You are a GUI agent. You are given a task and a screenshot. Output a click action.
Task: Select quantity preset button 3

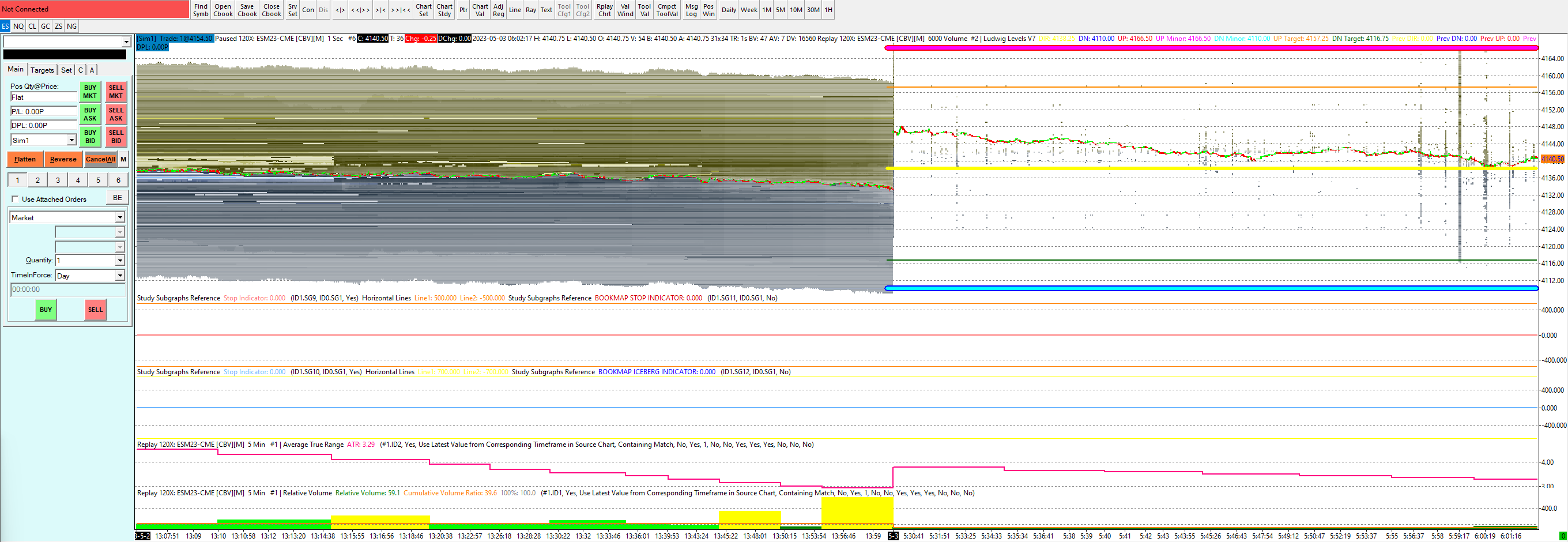click(58, 180)
